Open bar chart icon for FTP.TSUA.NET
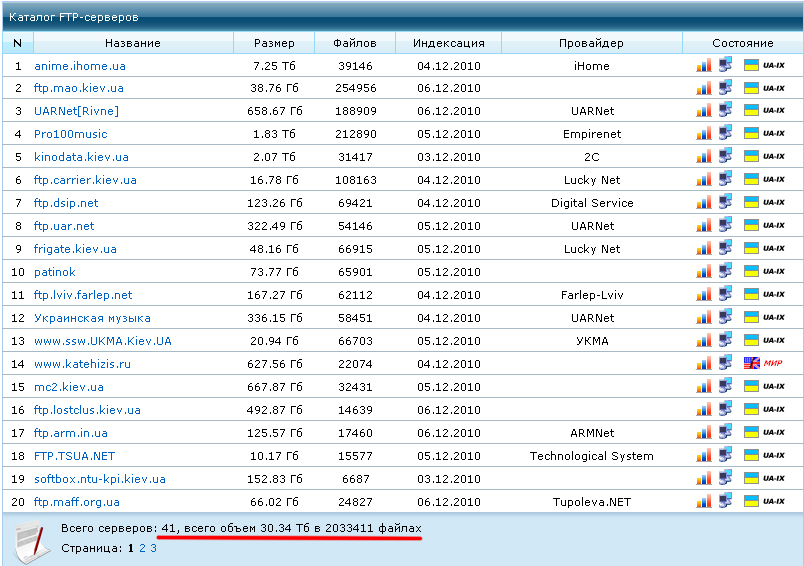Viewport: 804px width, 566px height. 704,455
